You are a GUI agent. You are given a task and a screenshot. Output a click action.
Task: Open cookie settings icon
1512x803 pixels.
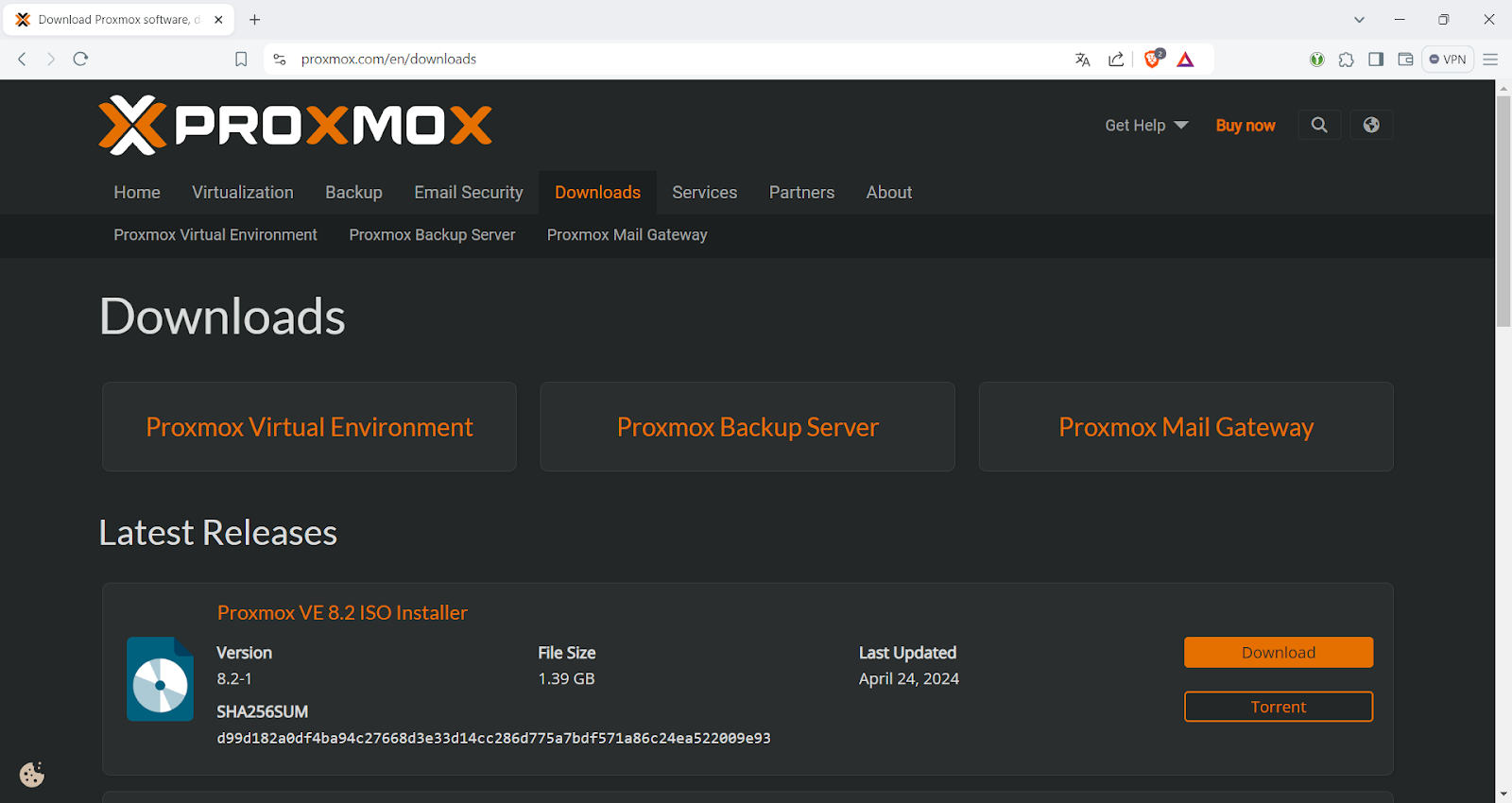pos(32,775)
